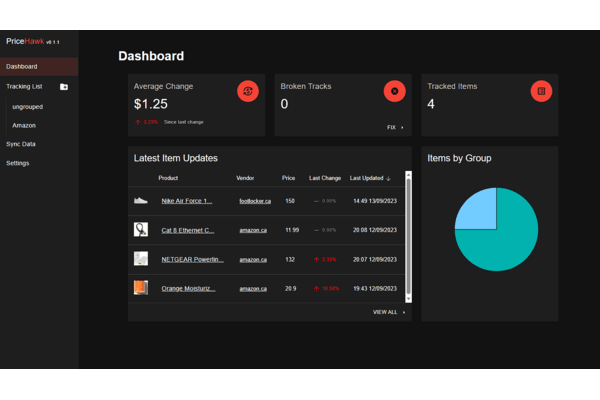Open Tracking List in sidebar
Image resolution: width=600 pixels, height=400 pixels.
tap(24, 87)
